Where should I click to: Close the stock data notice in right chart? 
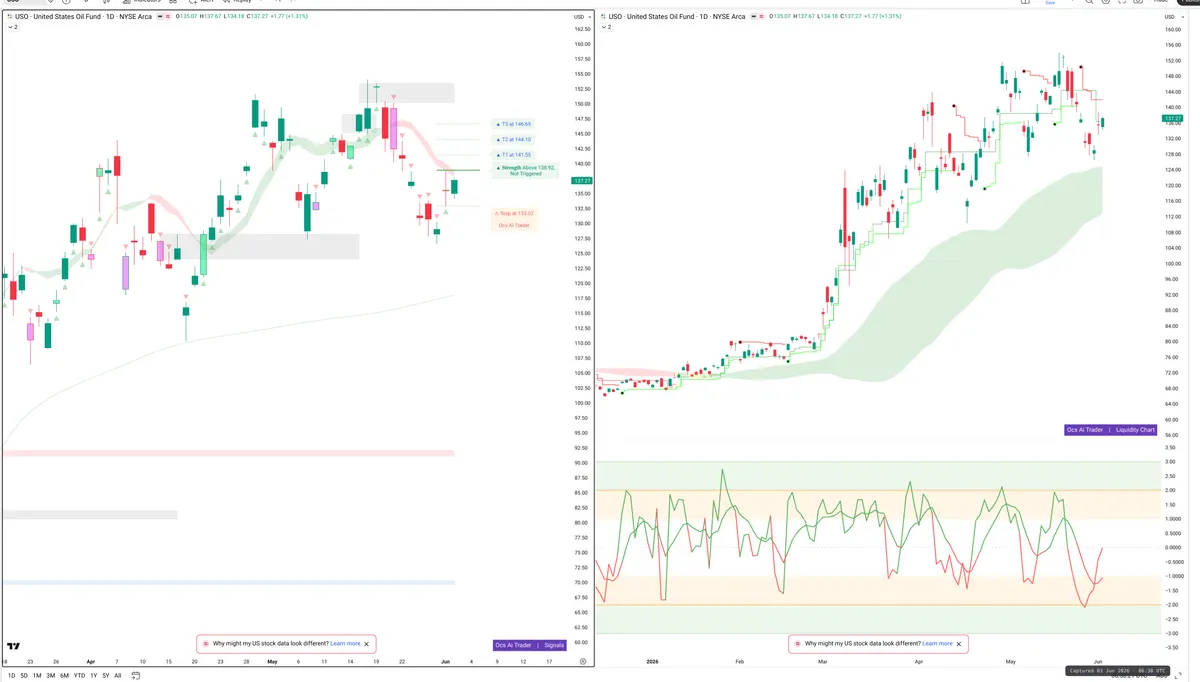click(x=959, y=644)
